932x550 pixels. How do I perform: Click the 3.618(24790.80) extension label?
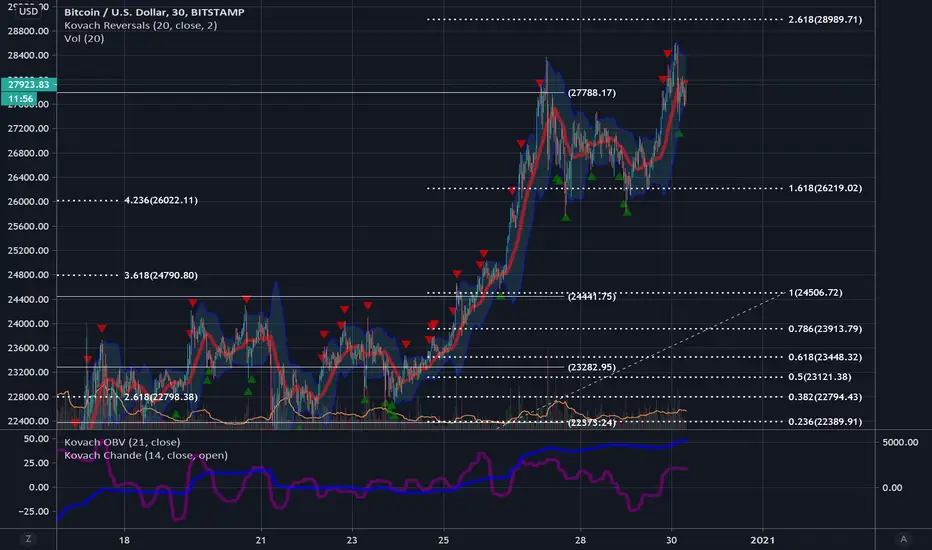pyautogui.click(x=160, y=275)
